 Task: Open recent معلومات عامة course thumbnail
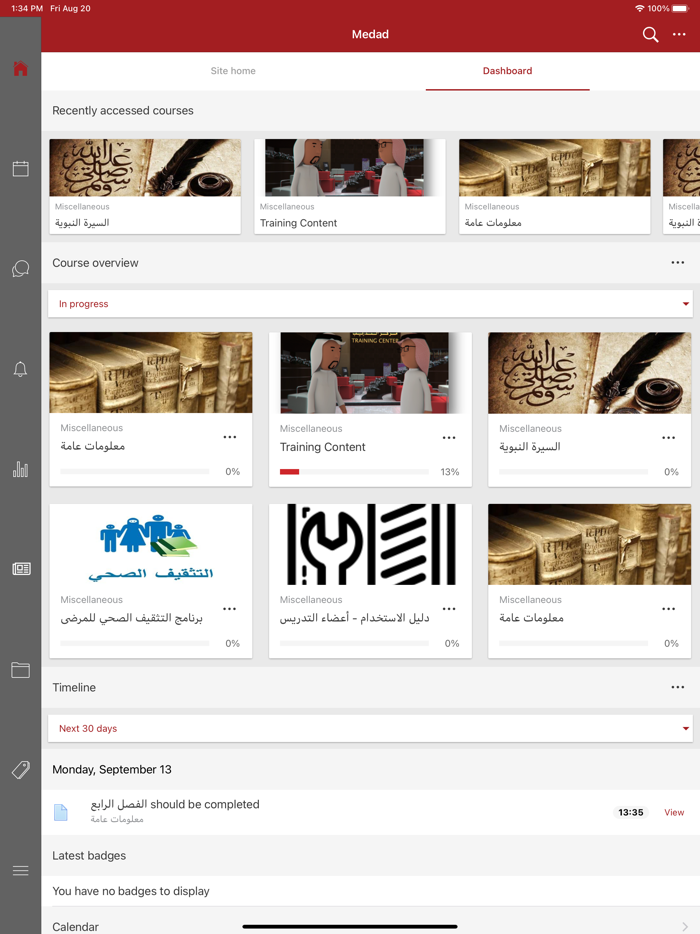pyautogui.click(x=555, y=167)
